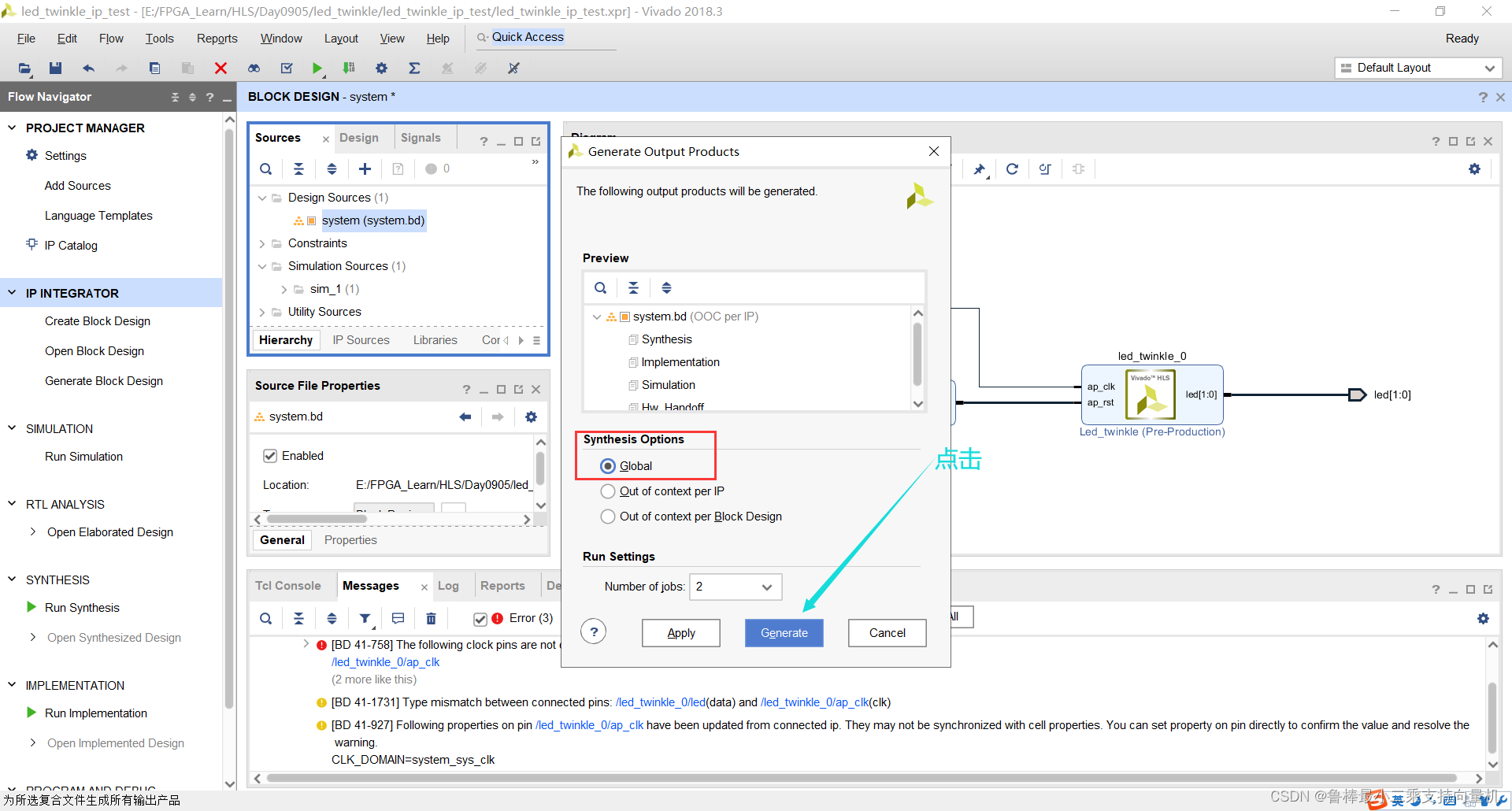Collapse the system.bd preview tree node
The width and height of the screenshot is (1512, 811).
coord(597,317)
